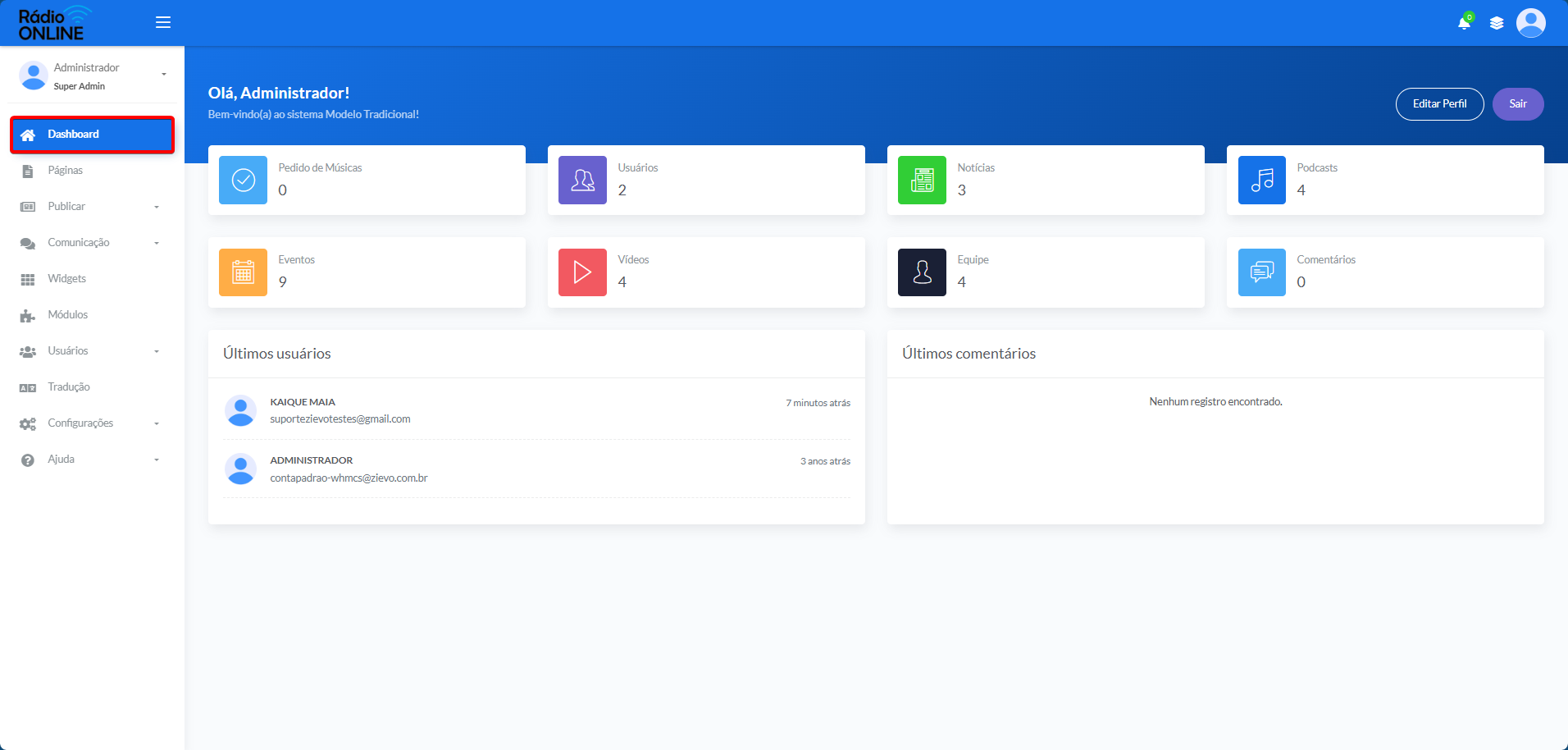Click the Podcasts music note icon
This screenshot has height=750, width=1568.
pyautogui.click(x=1262, y=180)
